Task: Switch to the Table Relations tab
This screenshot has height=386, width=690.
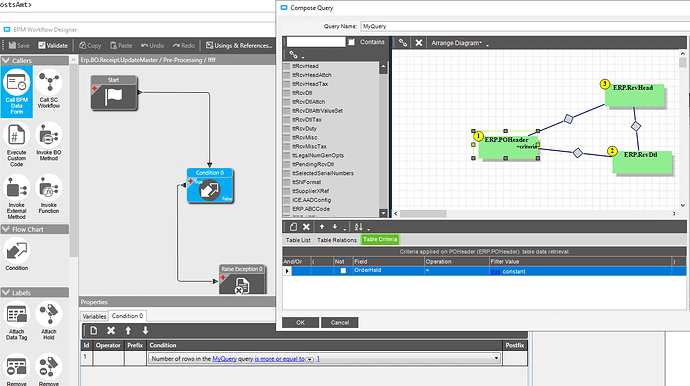Action: [337, 240]
